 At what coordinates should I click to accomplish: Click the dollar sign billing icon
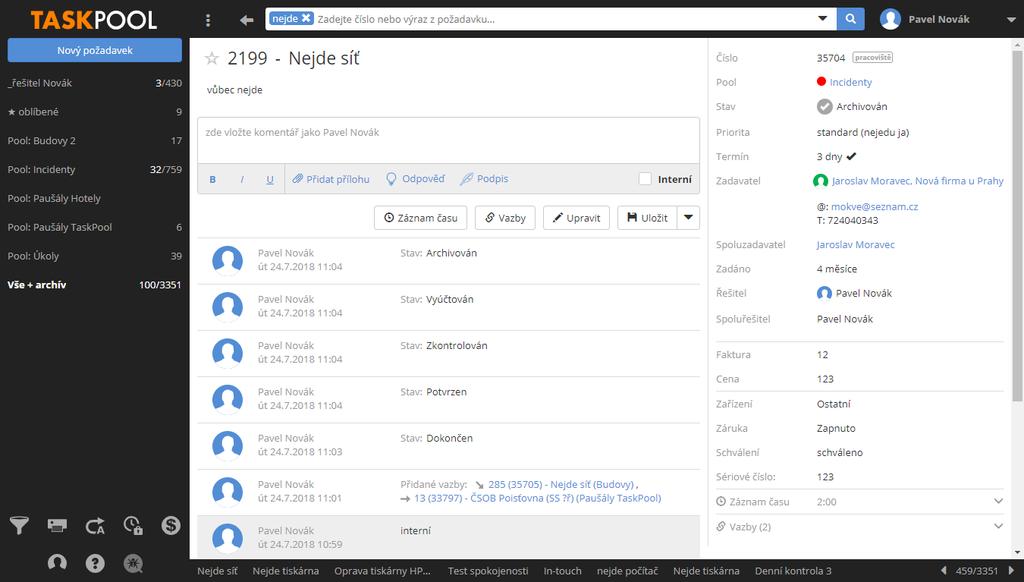tap(170, 525)
